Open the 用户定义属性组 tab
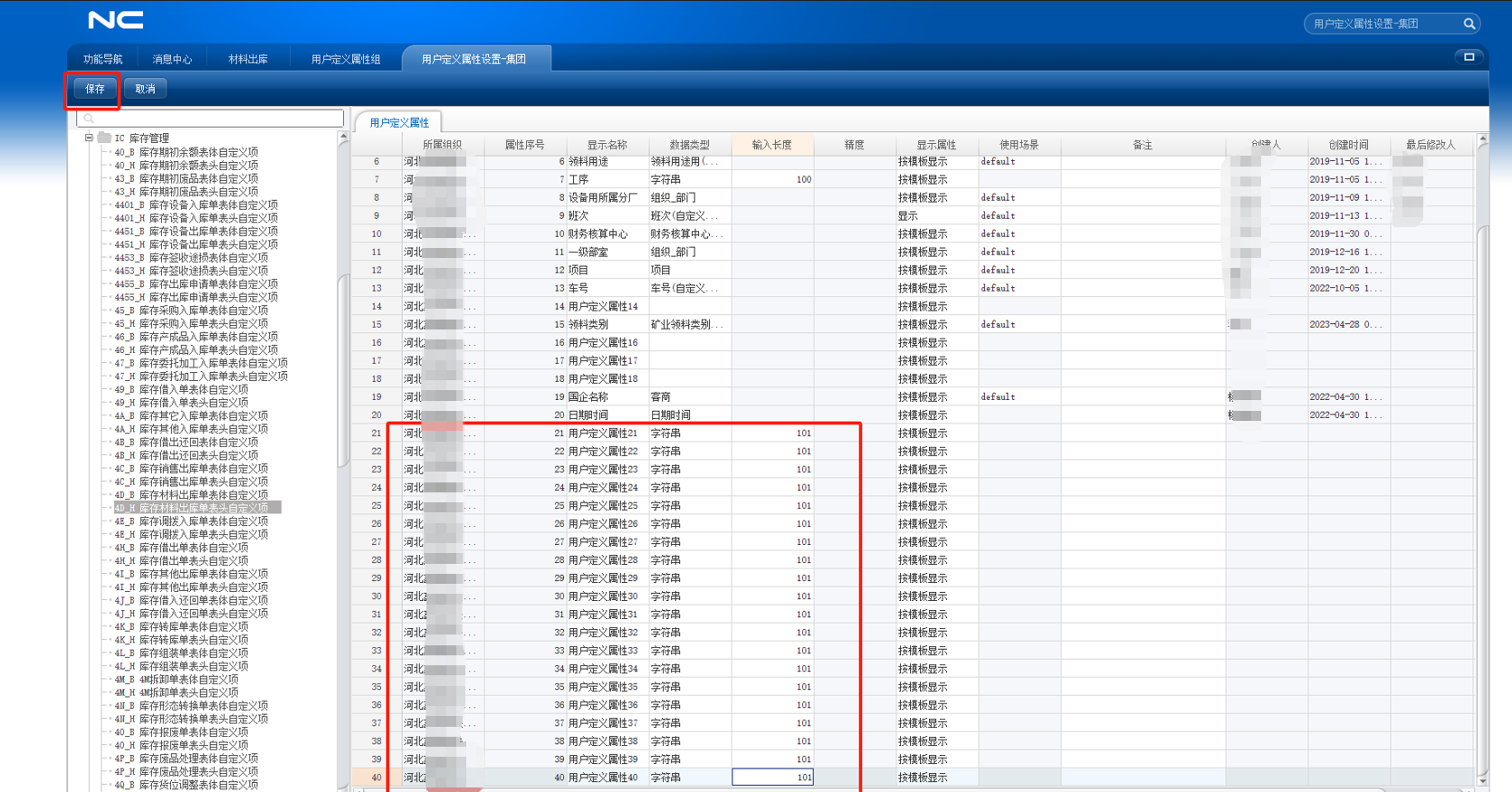Screen dimensions: 1512x792 [346, 59]
